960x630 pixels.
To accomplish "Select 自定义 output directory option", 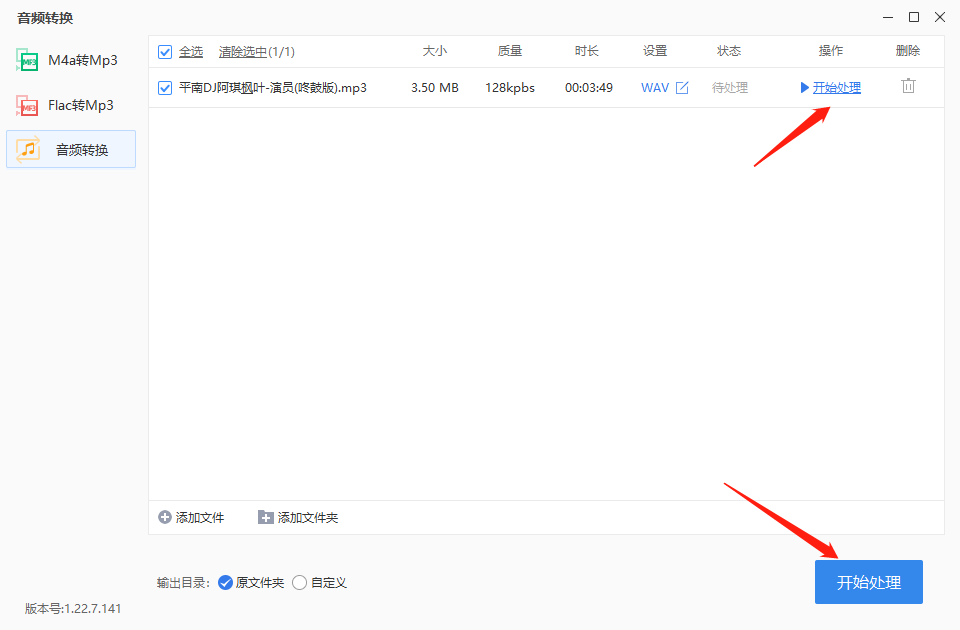I will (299, 582).
